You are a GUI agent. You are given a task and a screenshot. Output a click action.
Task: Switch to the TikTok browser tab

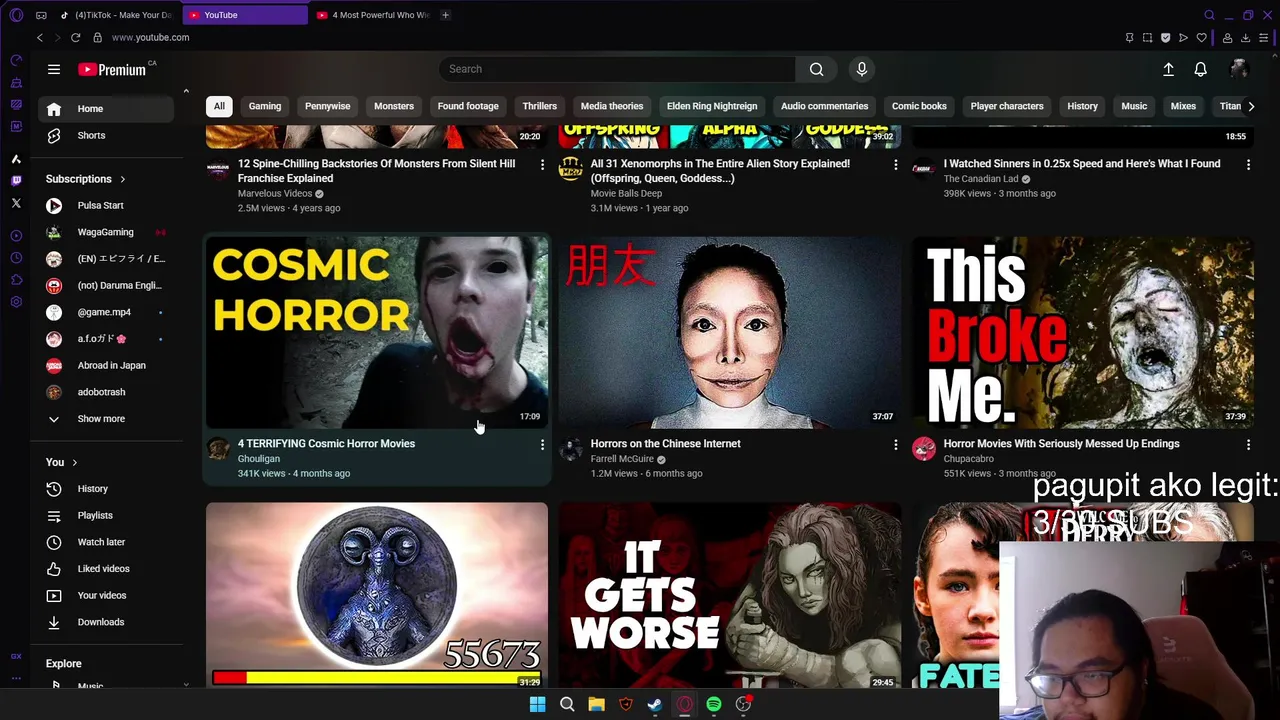pyautogui.click(x=116, y=15)
